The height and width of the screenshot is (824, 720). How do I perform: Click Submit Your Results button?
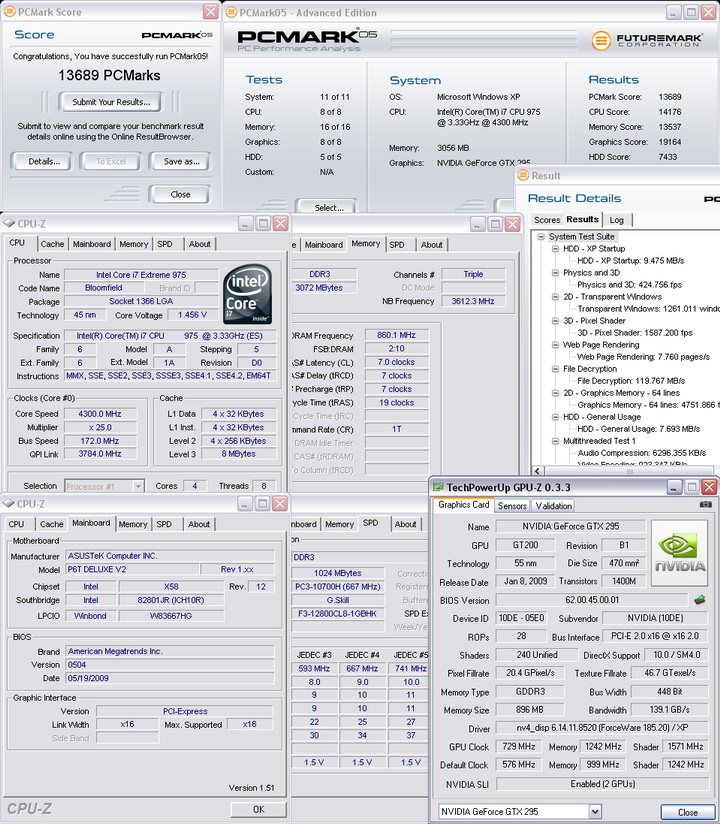(x=110, y=102)
